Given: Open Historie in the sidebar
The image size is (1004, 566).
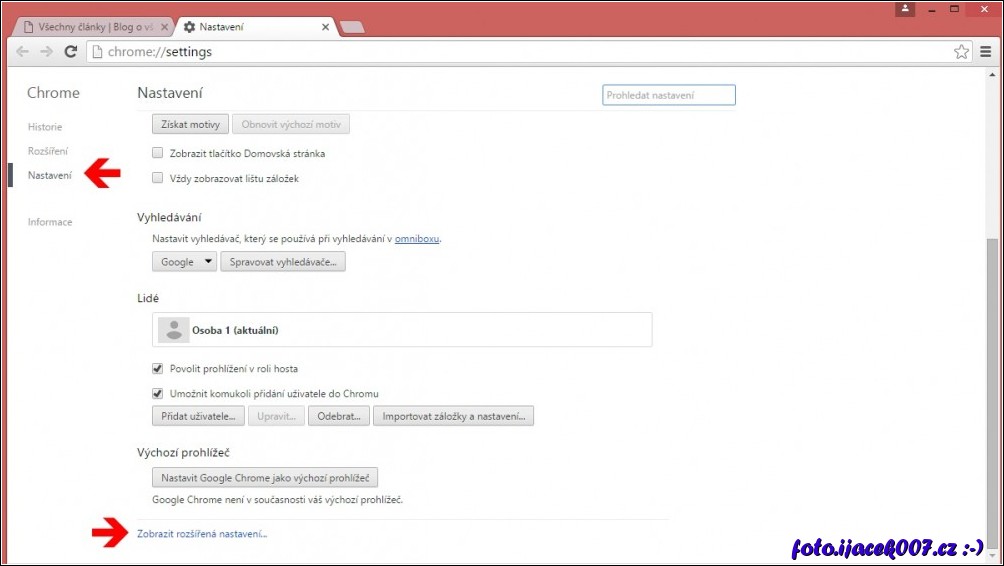Looking at the screenshot, I should [x=45, y=127].
